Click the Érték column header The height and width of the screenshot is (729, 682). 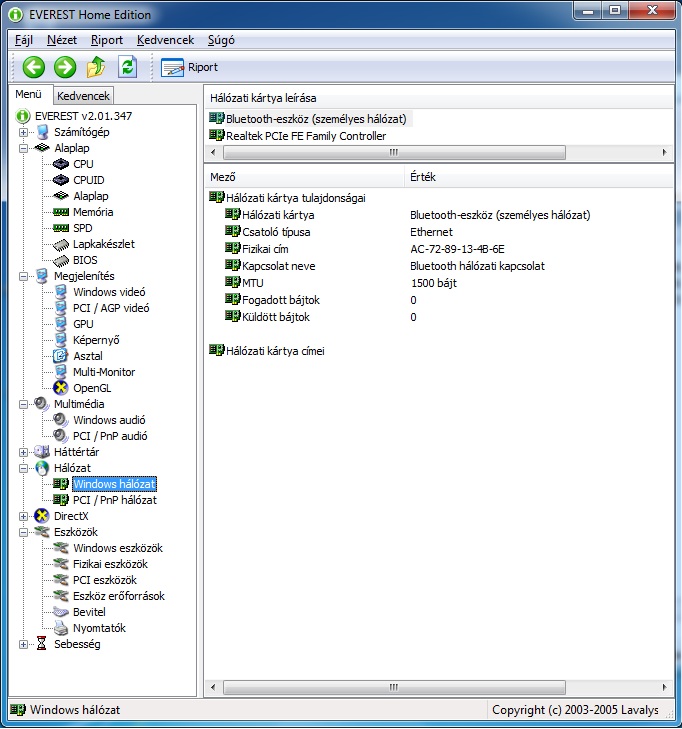click(539, 177)
